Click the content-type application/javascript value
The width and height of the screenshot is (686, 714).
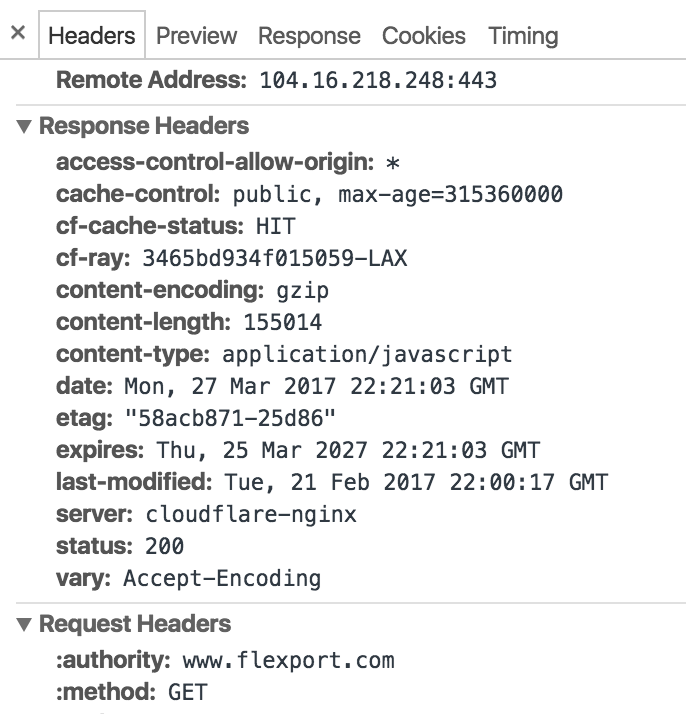[x=367, y=355]
